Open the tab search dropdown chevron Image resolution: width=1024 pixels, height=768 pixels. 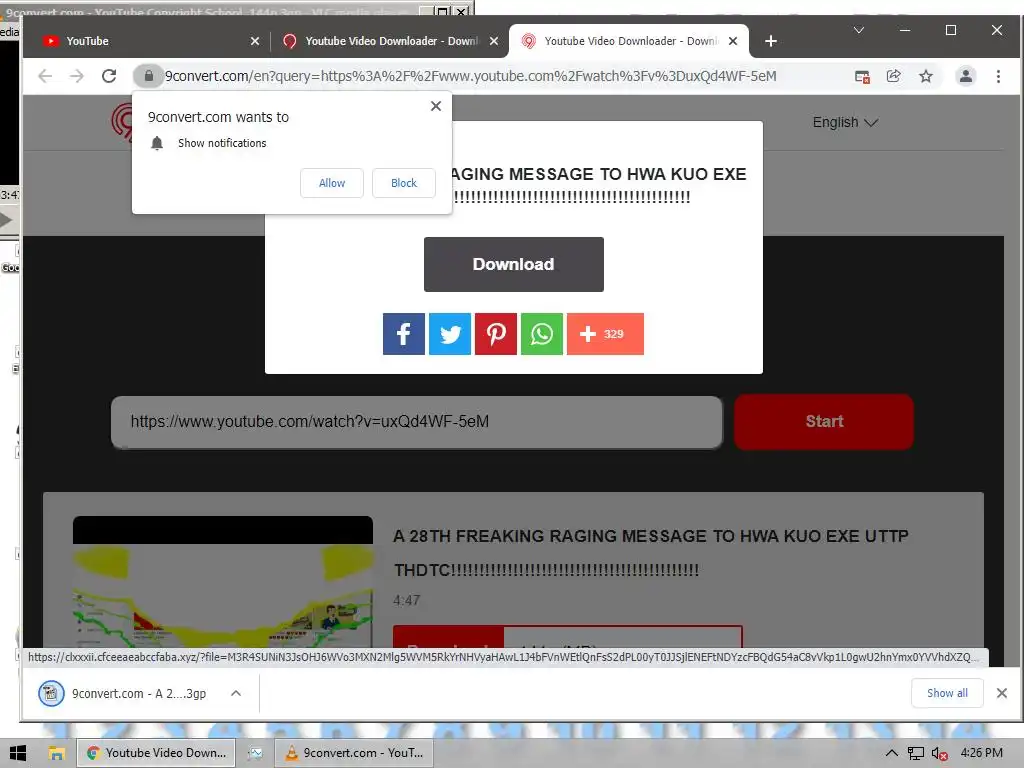(x=859, y=30)
